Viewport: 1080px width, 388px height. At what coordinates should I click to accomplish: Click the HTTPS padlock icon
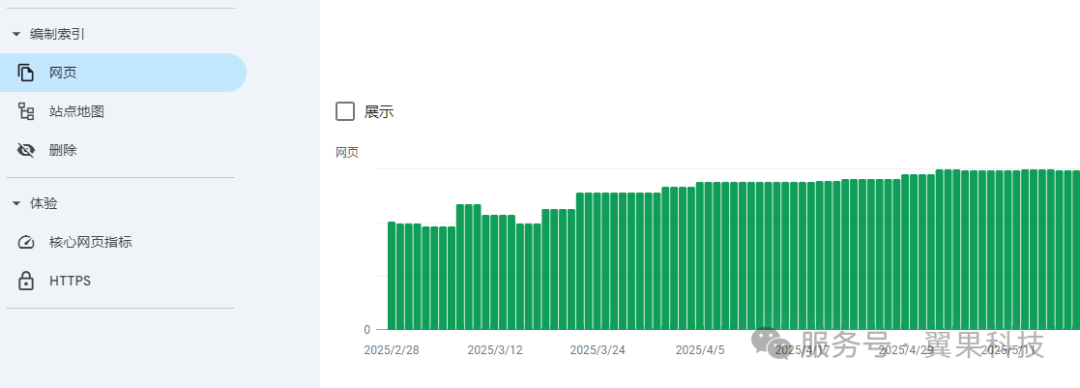[x=26, y=281]
